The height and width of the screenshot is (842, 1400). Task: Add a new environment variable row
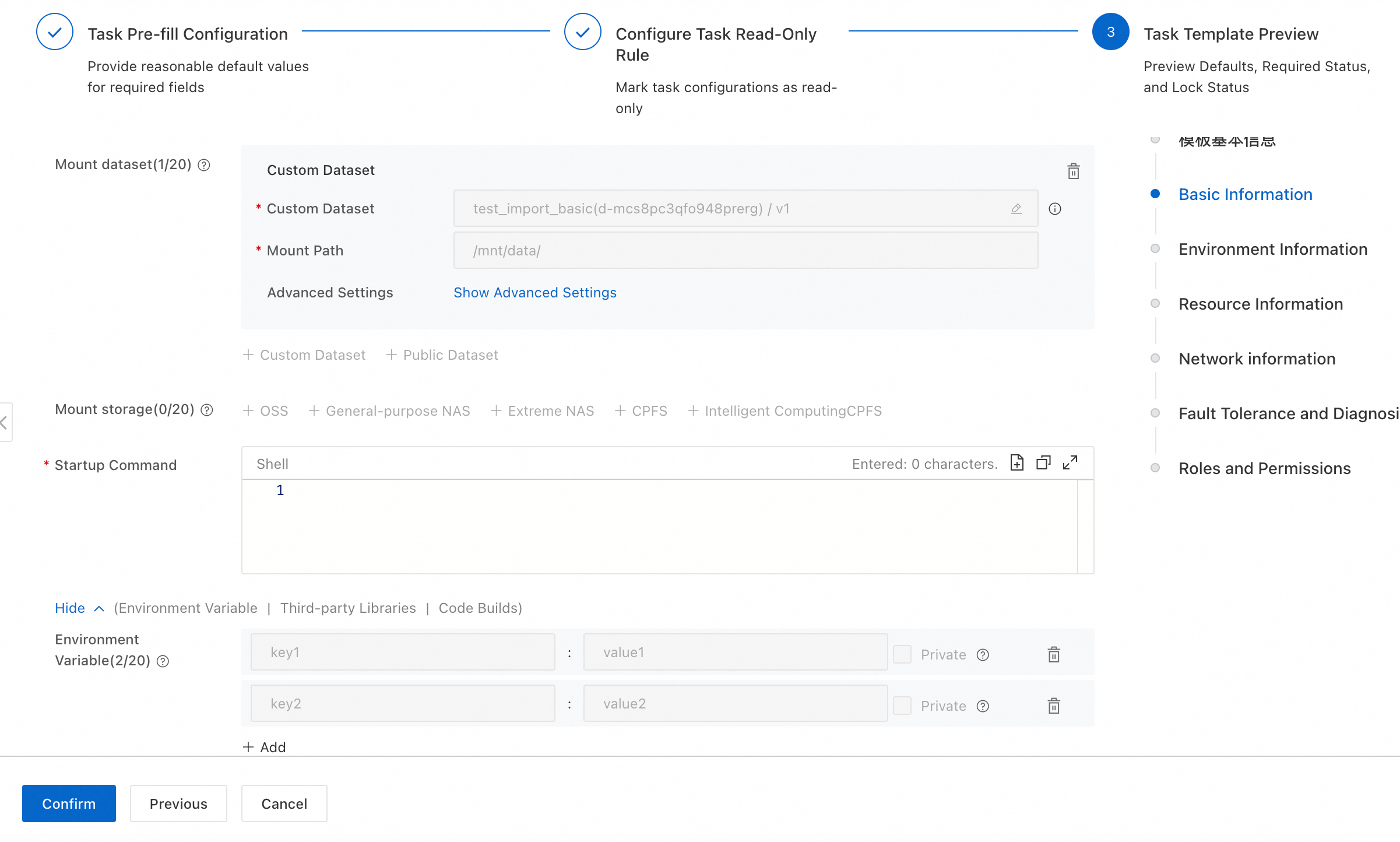pyautogui.click(x=264, y=748)
